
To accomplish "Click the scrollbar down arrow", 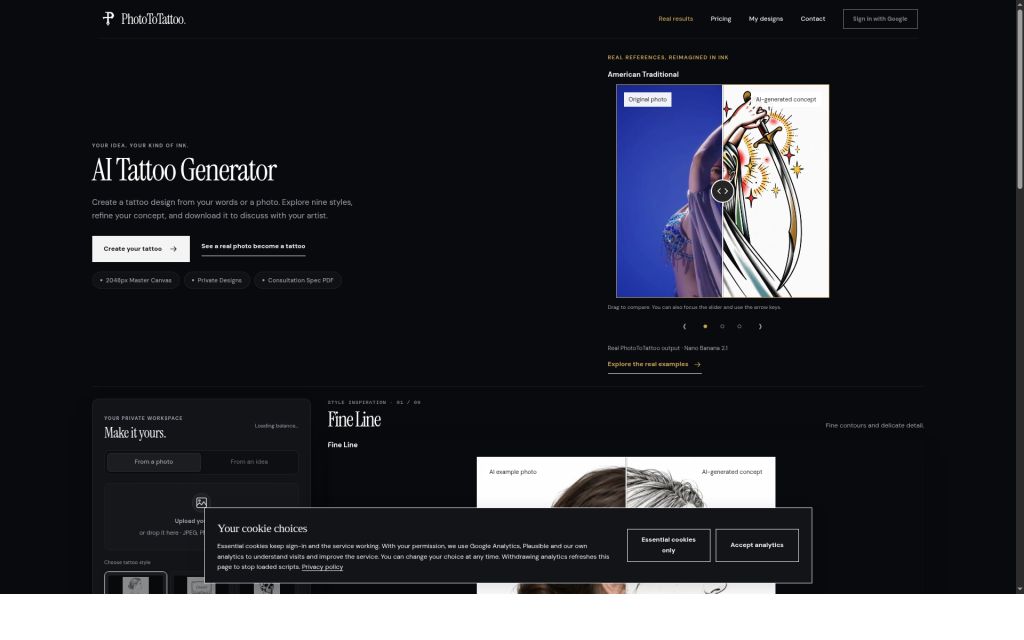I will point(1019,589).
